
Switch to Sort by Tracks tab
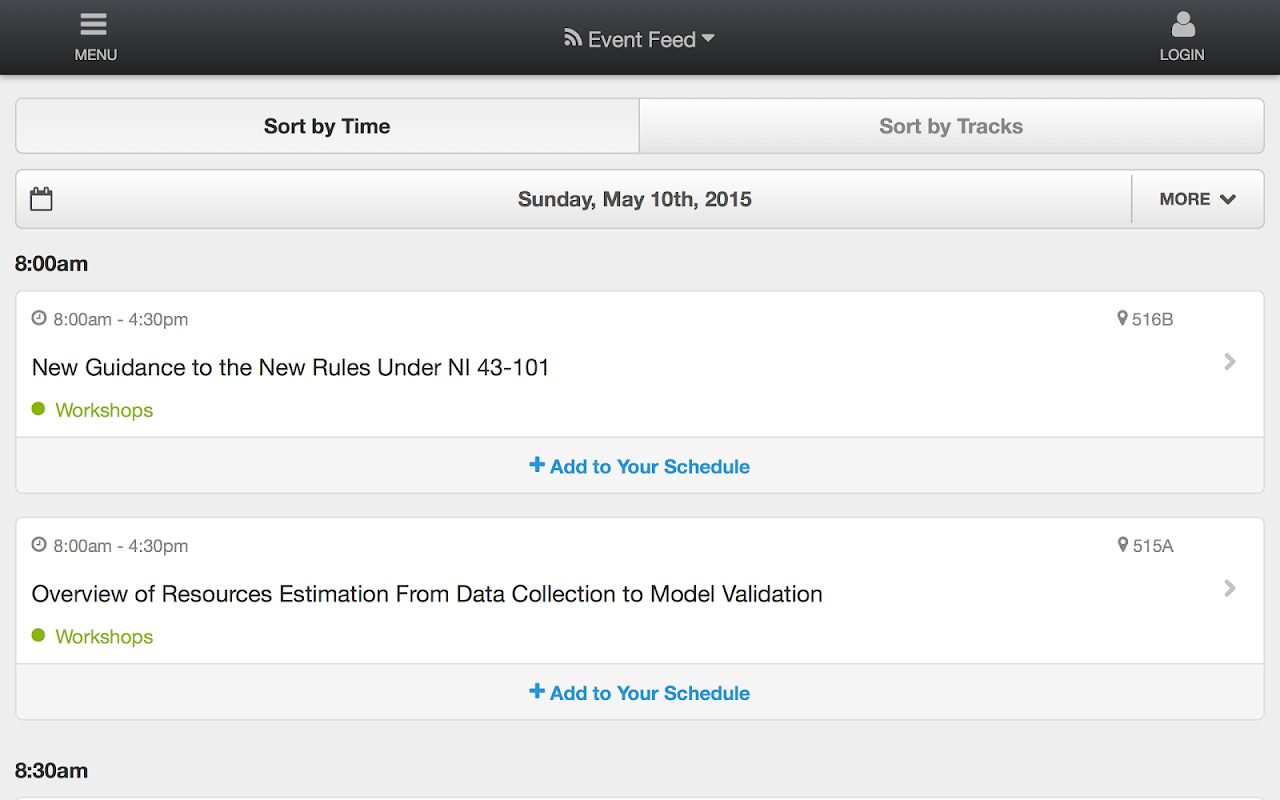951,126
